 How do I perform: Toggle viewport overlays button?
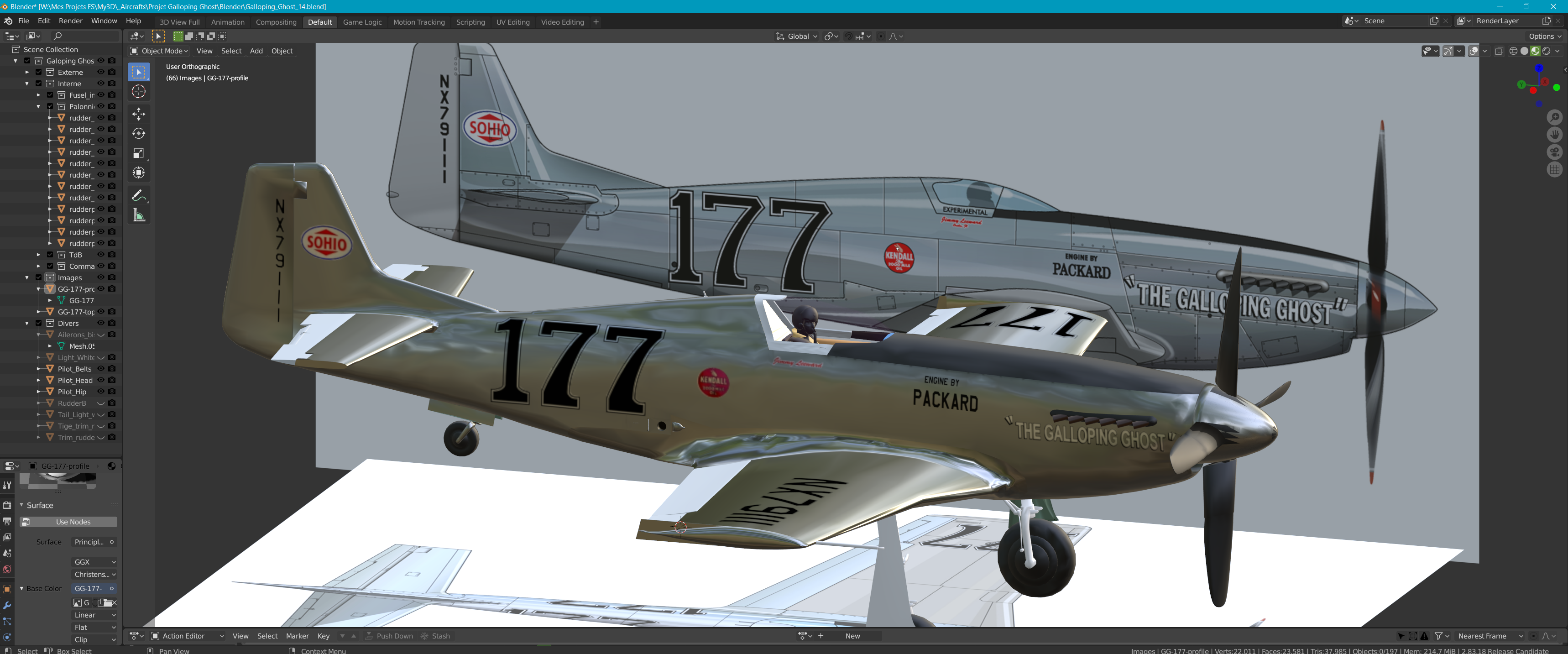1473,51
